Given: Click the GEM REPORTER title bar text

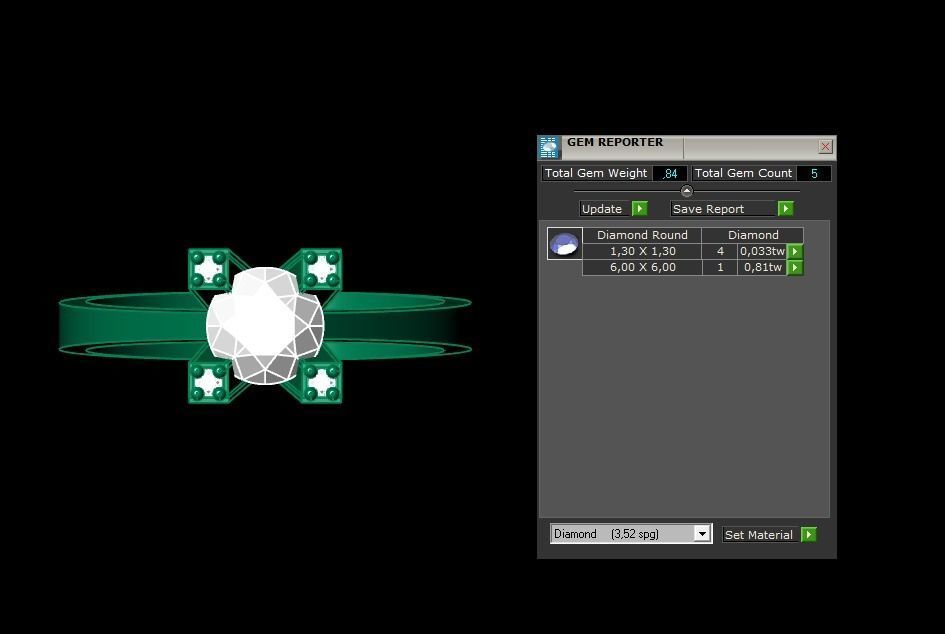Looking at the screenshot, I should click(615, 142).
